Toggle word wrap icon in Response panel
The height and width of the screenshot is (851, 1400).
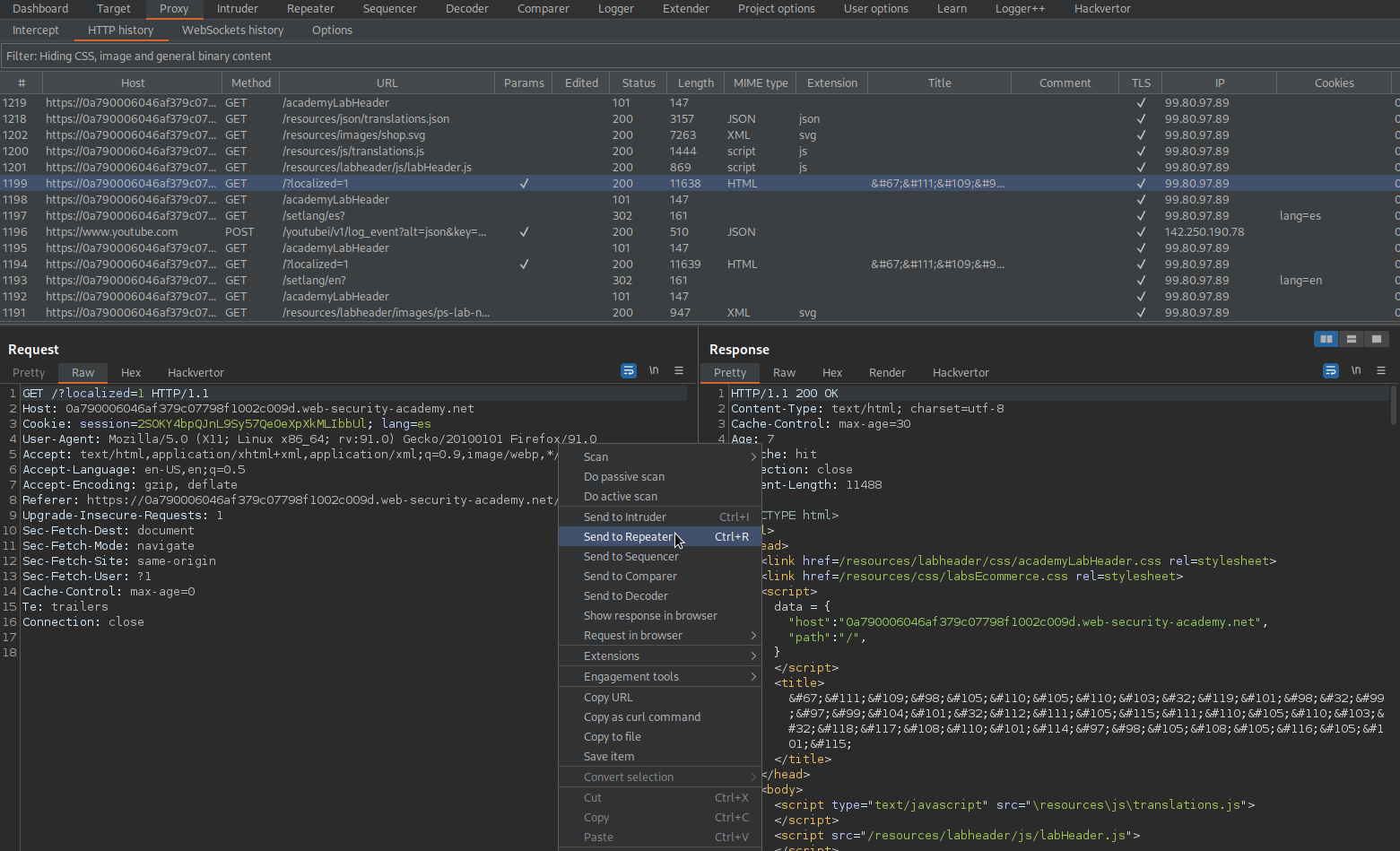(1331, 370)
